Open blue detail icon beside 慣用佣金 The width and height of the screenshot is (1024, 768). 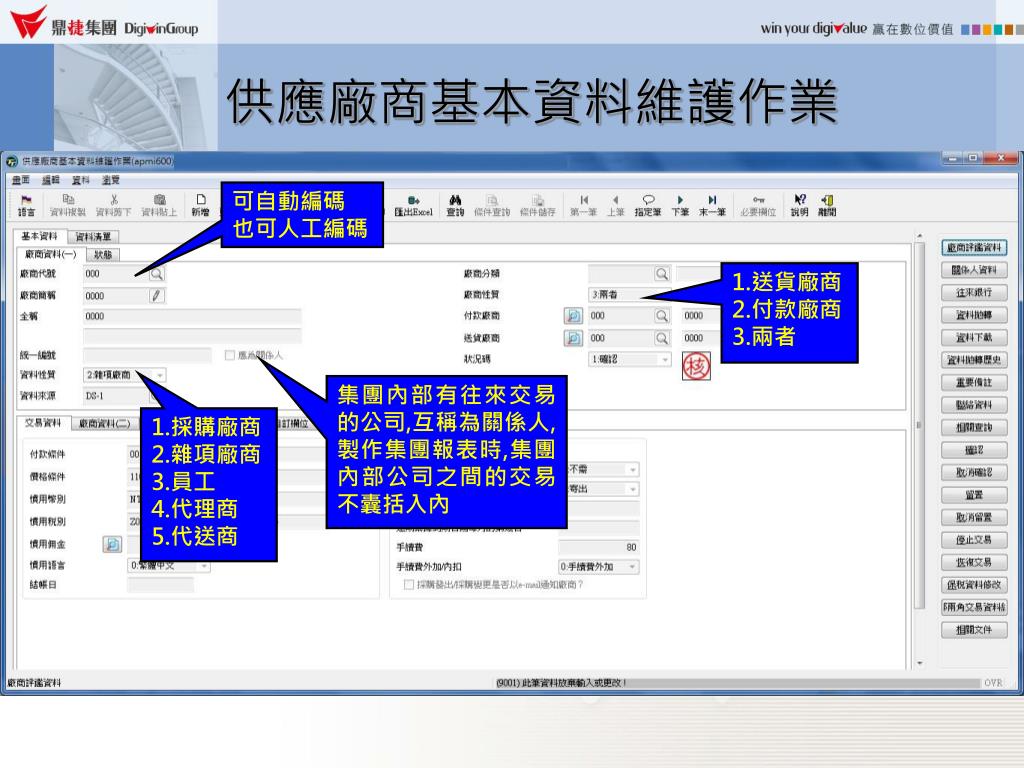tap(112, 544)
